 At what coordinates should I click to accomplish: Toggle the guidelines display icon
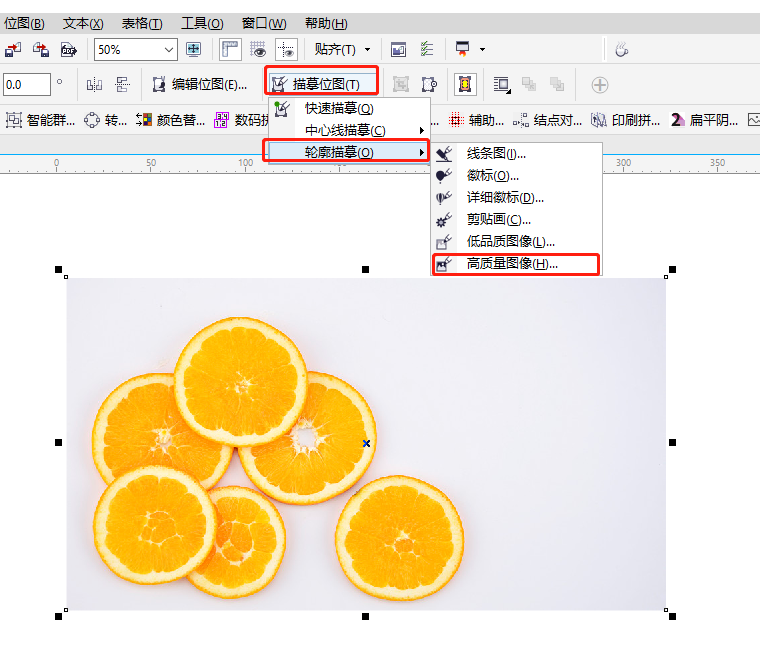coord(286,49)
